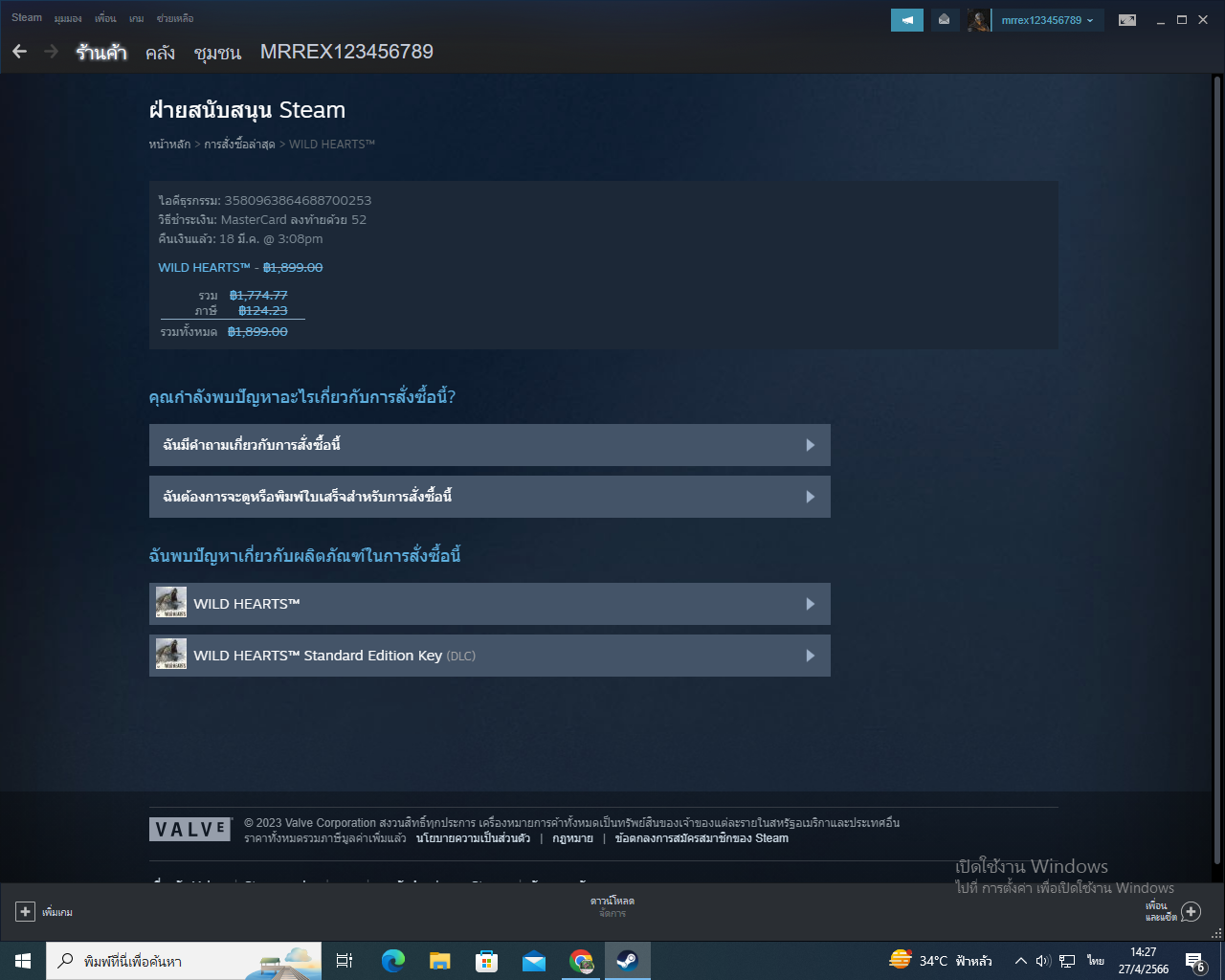Open the Mail app from the taskbar

[534, 961]
